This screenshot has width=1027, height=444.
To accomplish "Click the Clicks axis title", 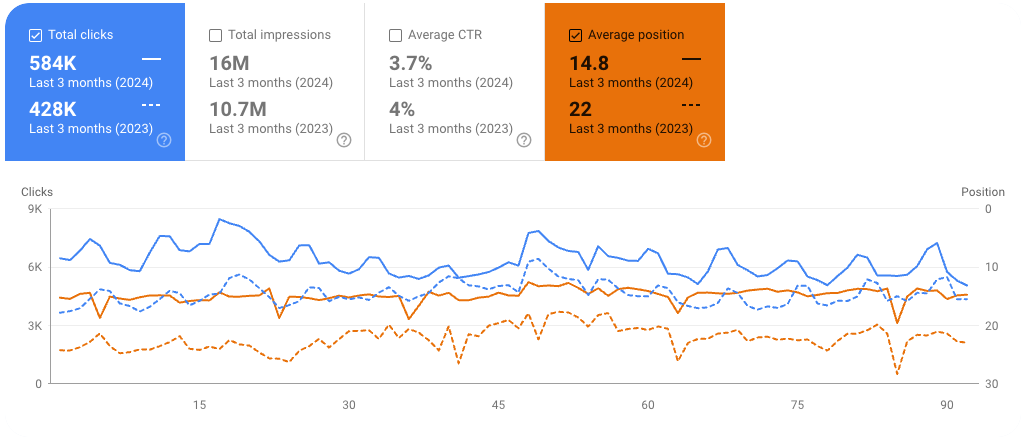I will 37,192.
